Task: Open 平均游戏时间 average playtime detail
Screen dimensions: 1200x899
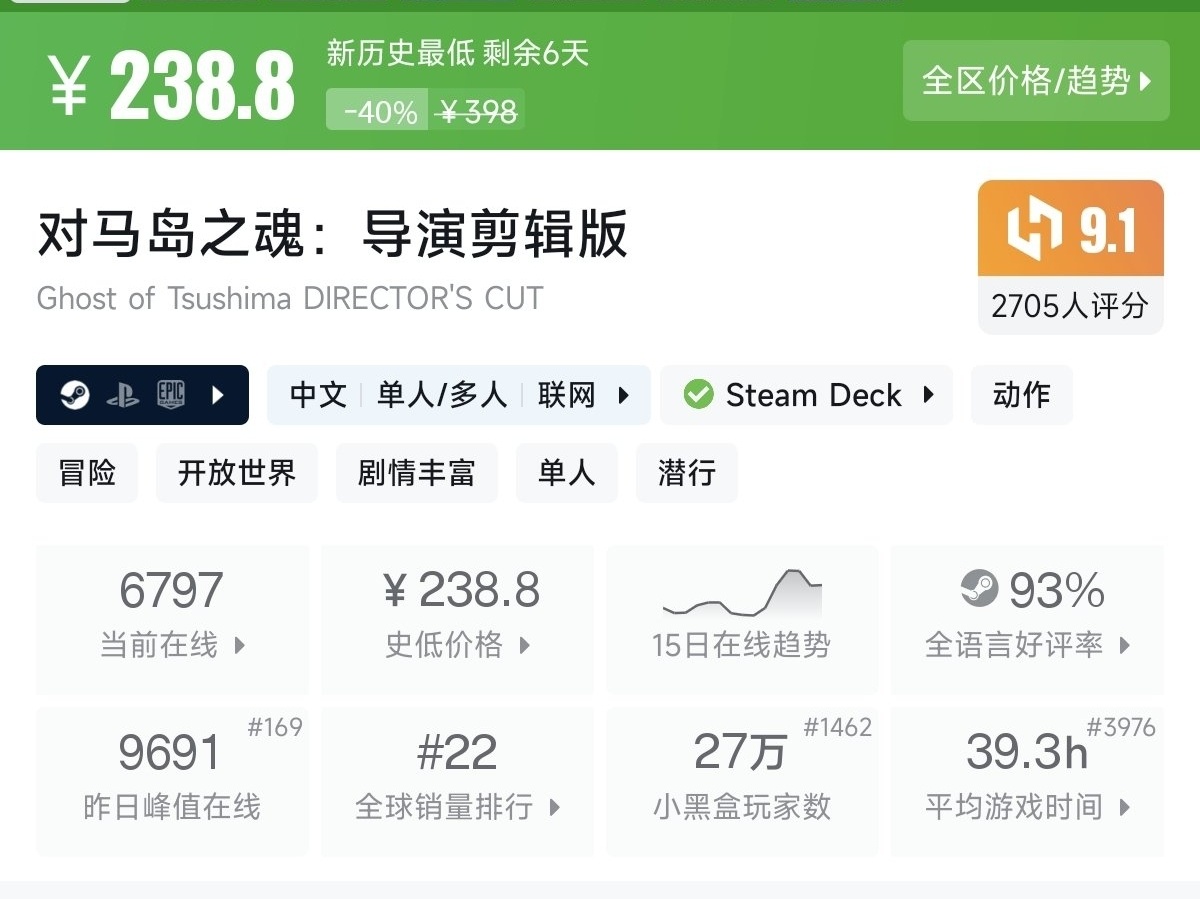Action: tap(1027, 782)
